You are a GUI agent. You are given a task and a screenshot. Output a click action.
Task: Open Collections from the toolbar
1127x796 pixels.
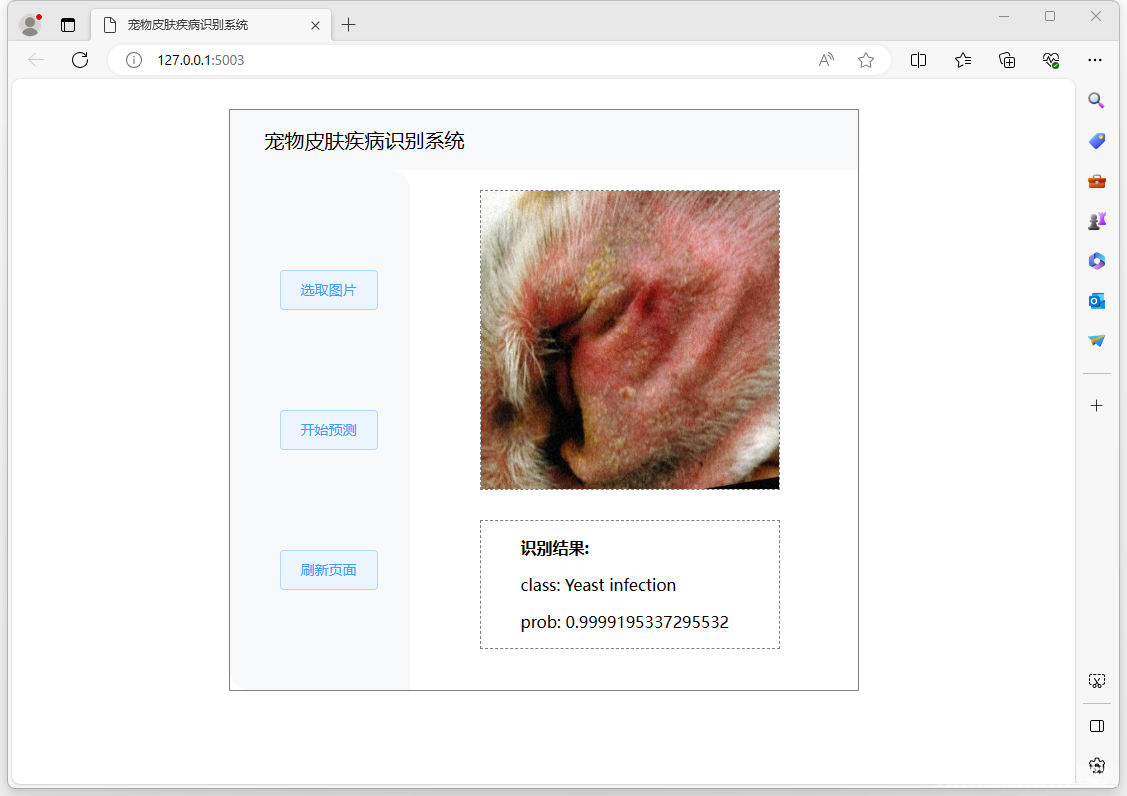coord(1007,60)
